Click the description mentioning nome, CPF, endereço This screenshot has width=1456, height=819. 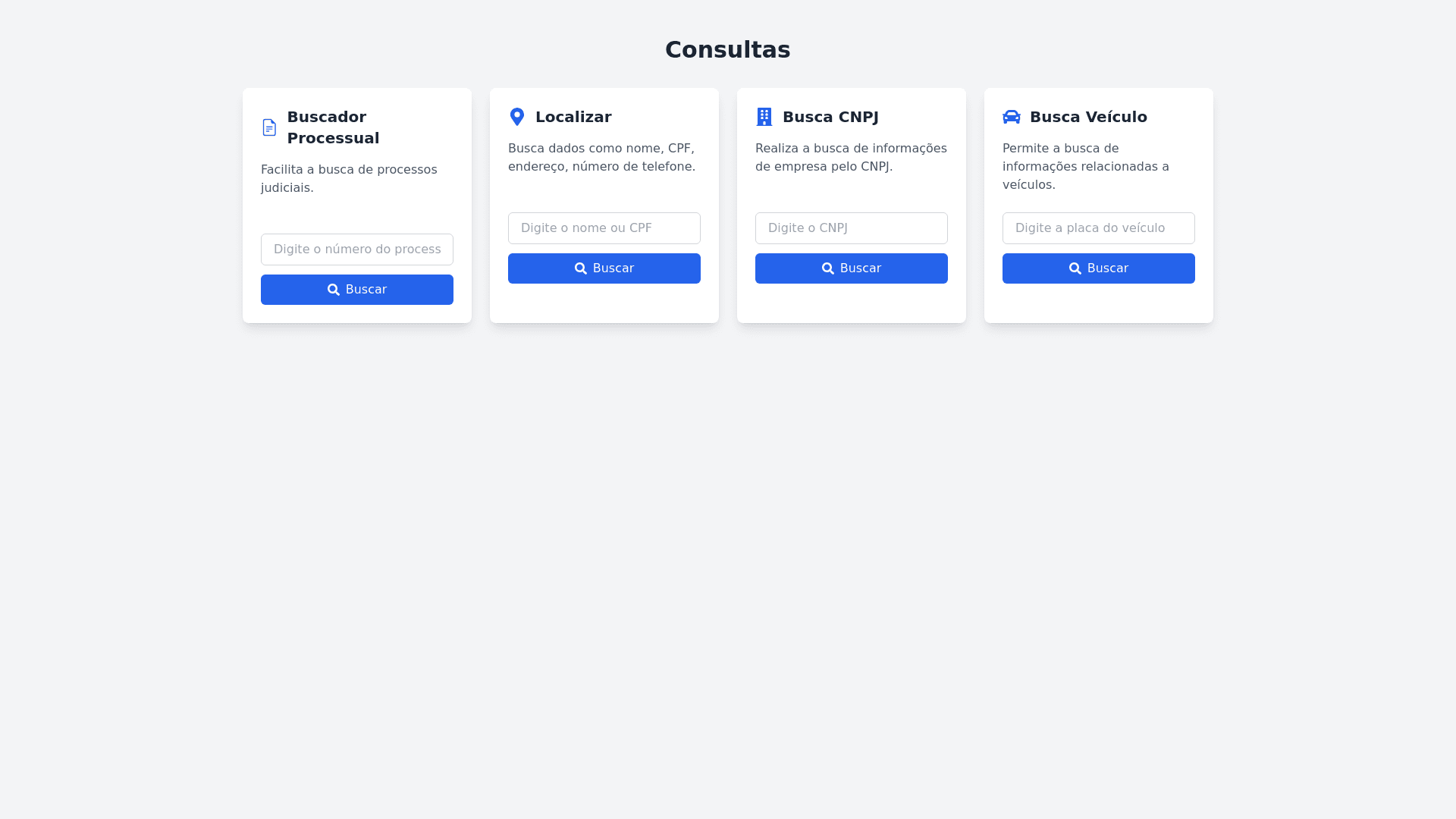pos(601,158)
